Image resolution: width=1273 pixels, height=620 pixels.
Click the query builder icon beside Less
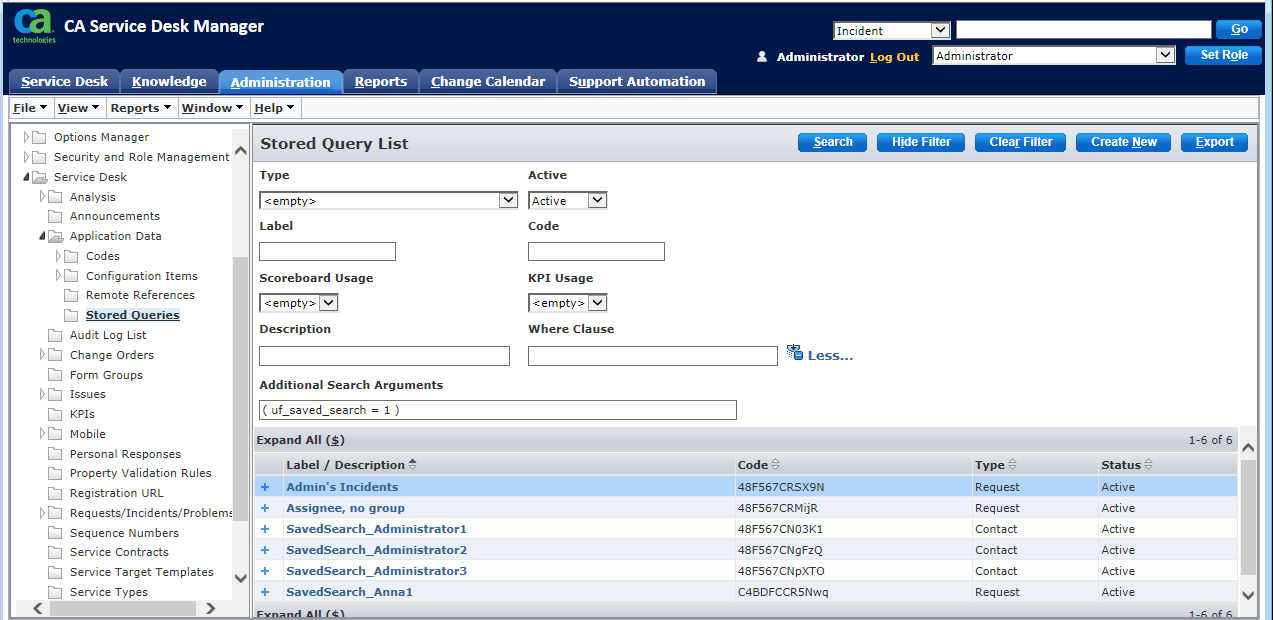click(x=795, y=353)
